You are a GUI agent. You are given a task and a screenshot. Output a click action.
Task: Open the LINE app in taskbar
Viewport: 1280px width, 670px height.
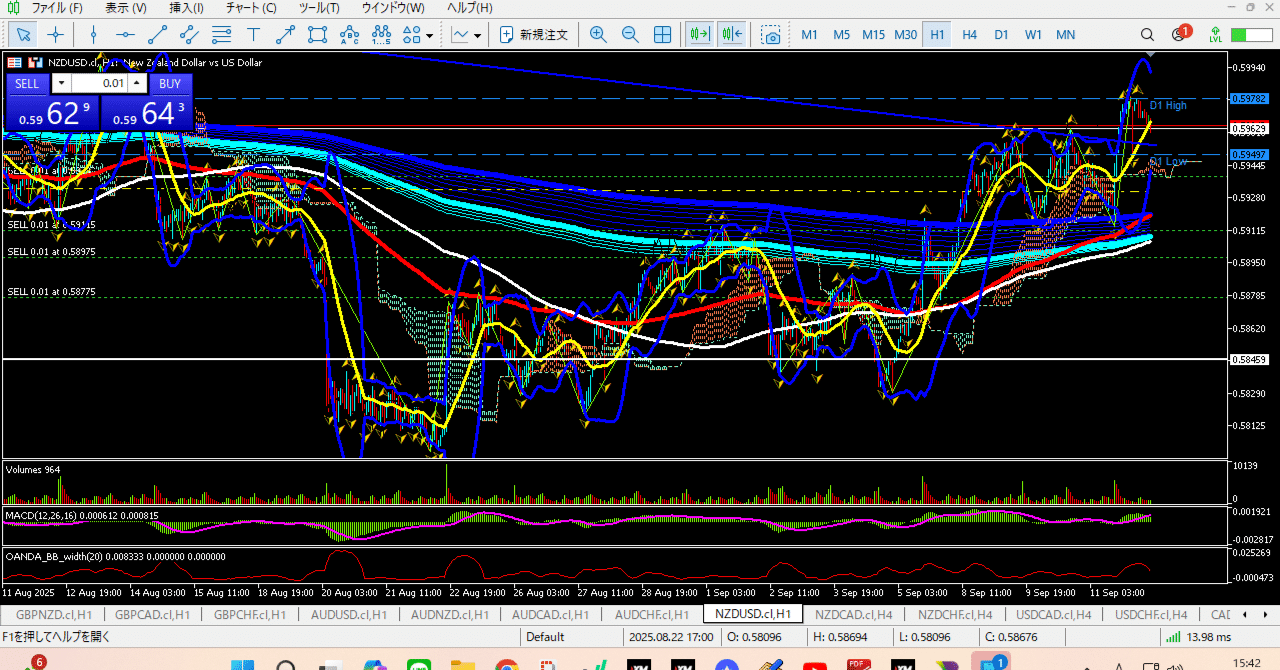tap(419, 663)
